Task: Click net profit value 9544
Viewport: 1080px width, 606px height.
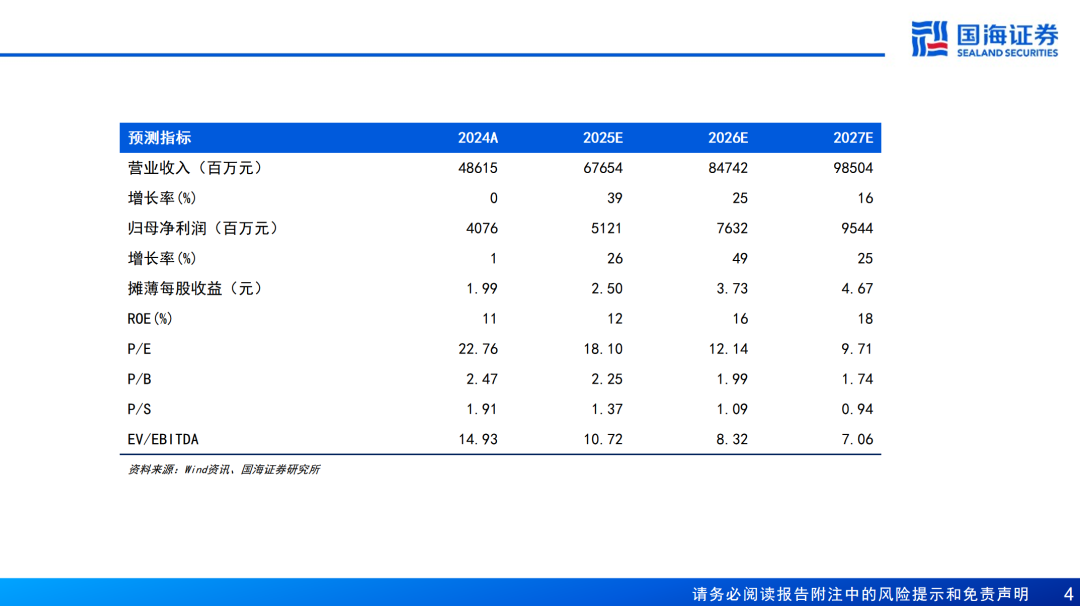Action: click(857, 228)
